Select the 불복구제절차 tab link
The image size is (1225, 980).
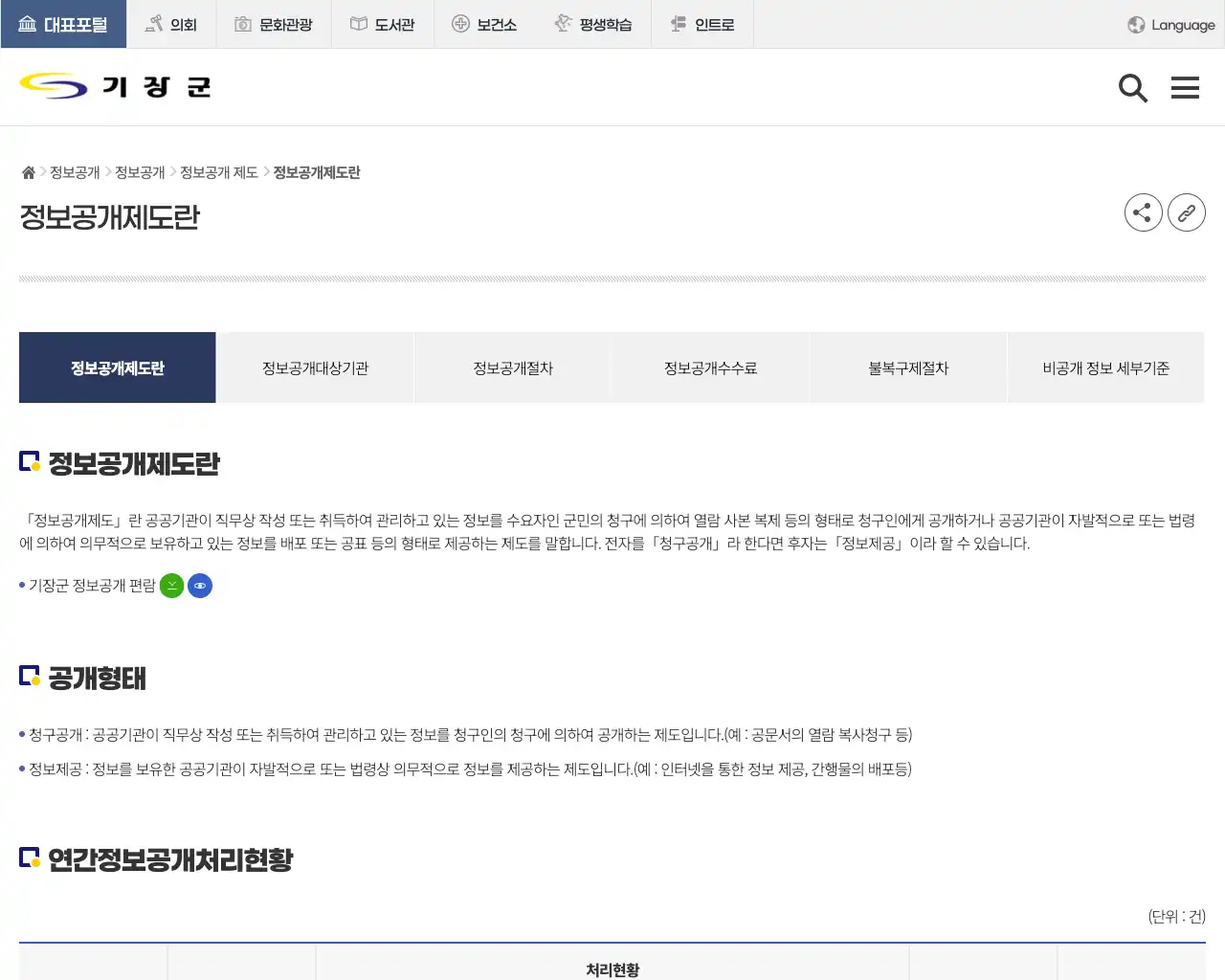908,367
